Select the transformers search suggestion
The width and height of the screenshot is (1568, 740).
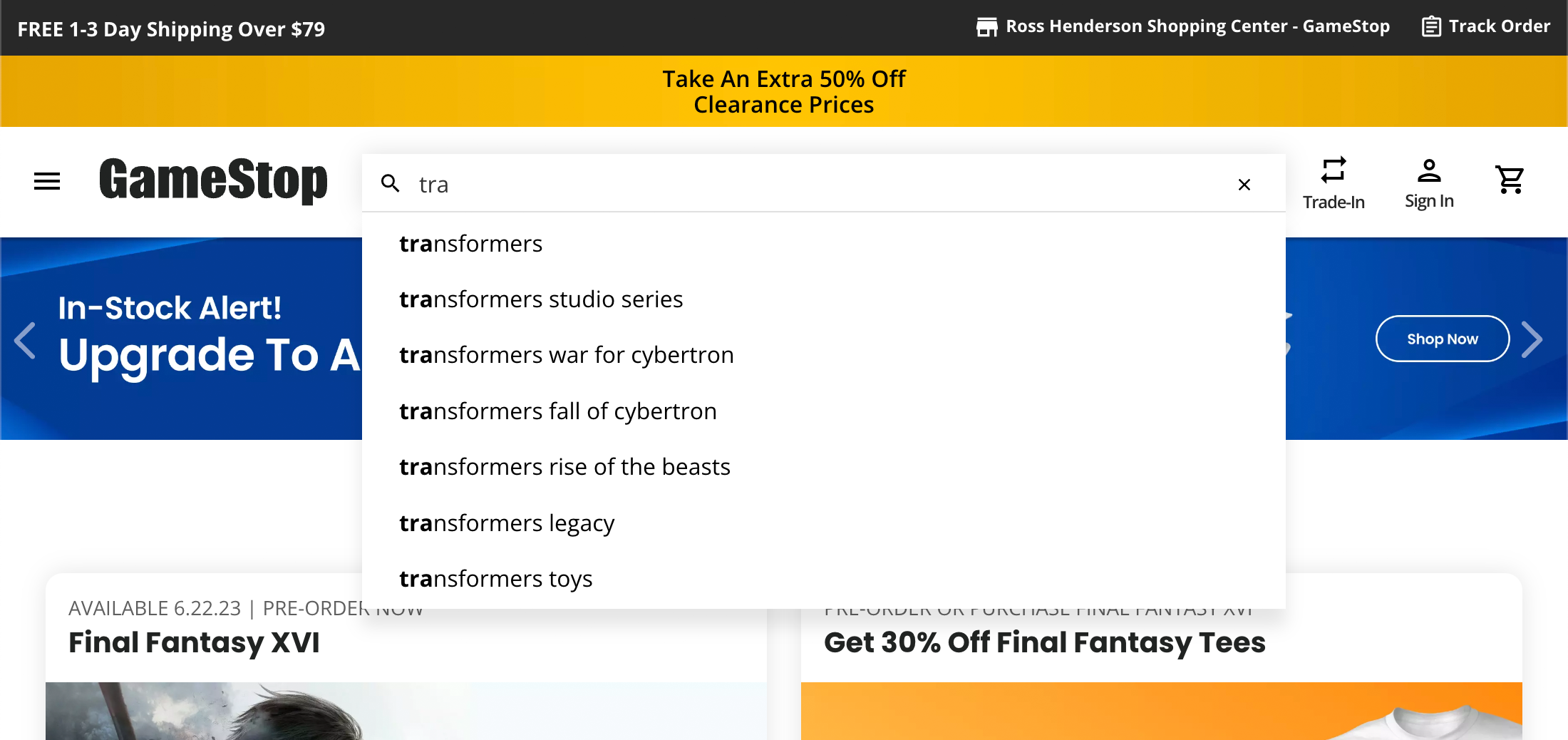(470, 243)
